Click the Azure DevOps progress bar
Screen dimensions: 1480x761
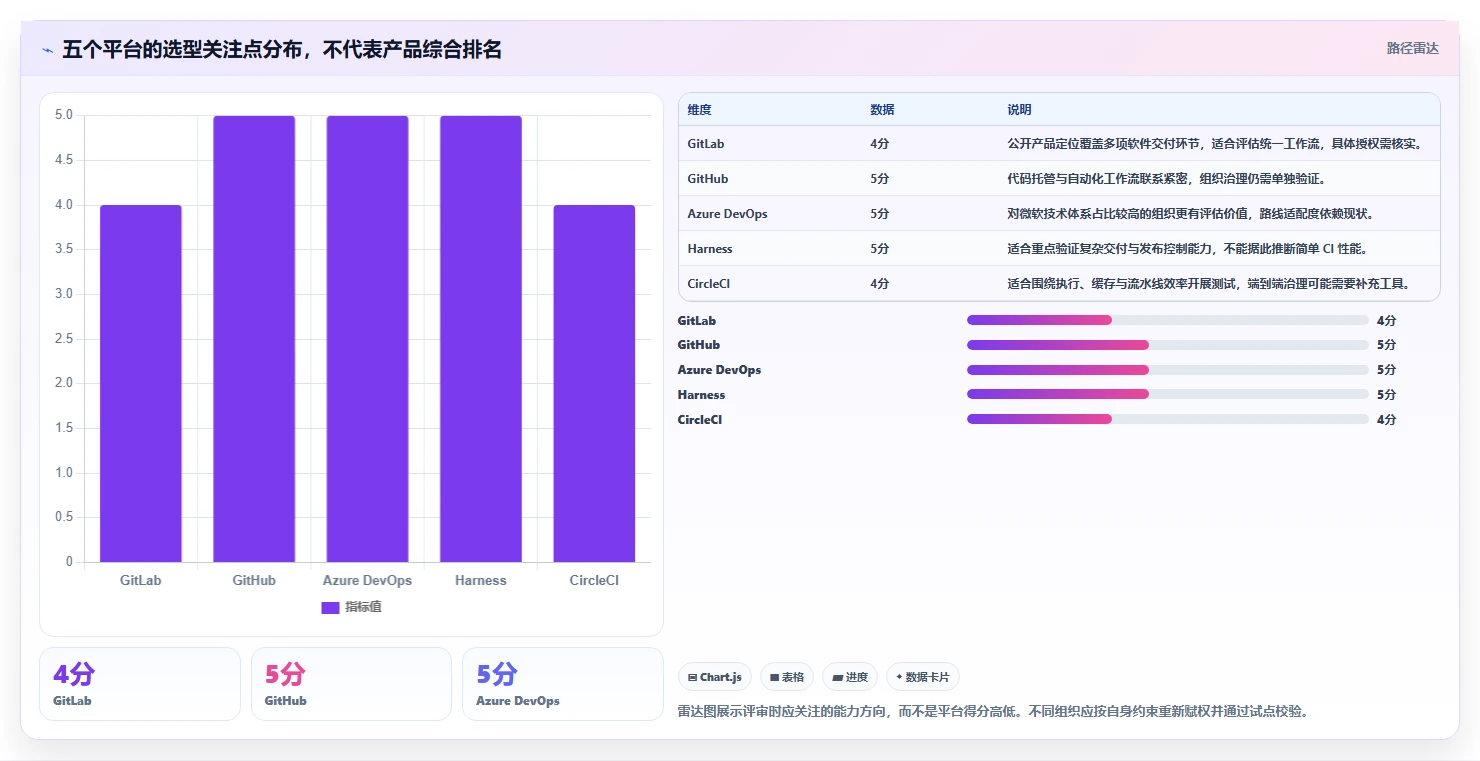[x=1167, y=370]
